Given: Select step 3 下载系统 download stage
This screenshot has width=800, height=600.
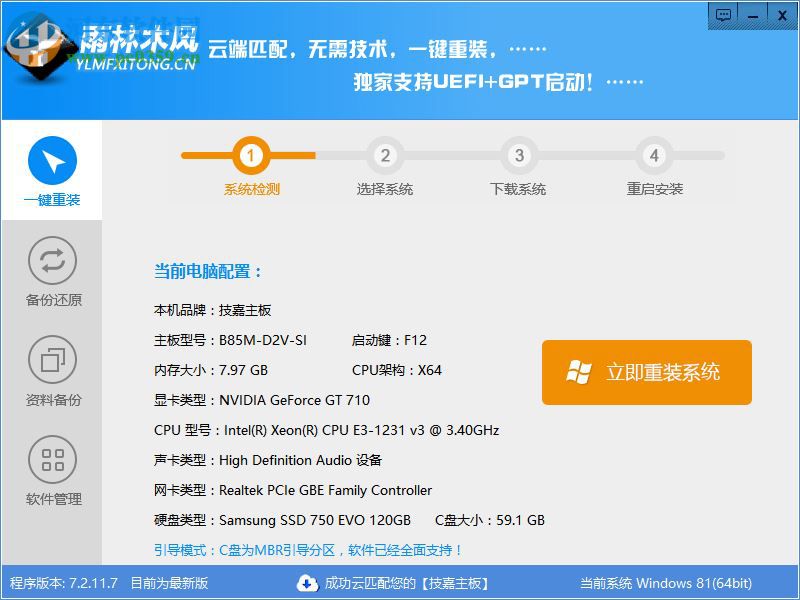Looking at the screenshot, I should click(x=519, y=155).
